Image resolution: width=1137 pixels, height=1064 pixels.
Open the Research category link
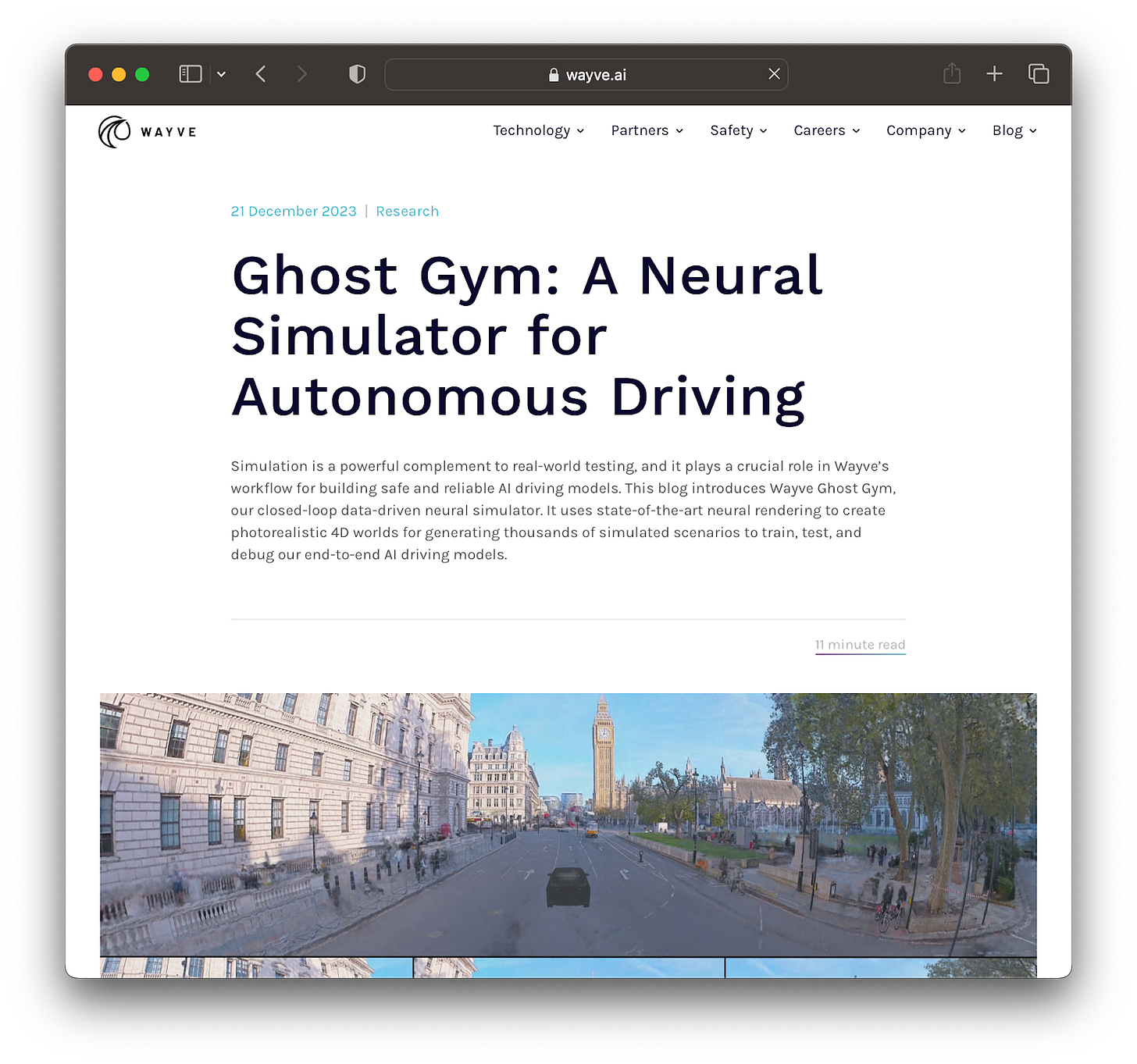pyautogui.click(x=408, y=212)
